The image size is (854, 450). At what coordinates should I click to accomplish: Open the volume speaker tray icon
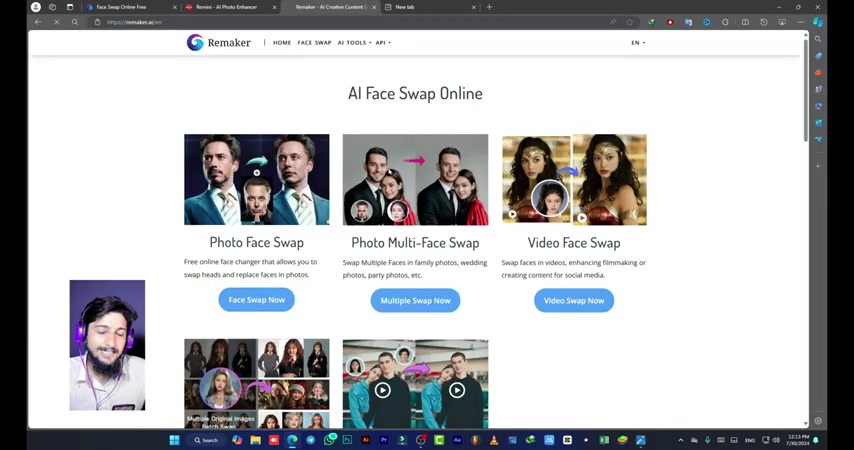776,440
